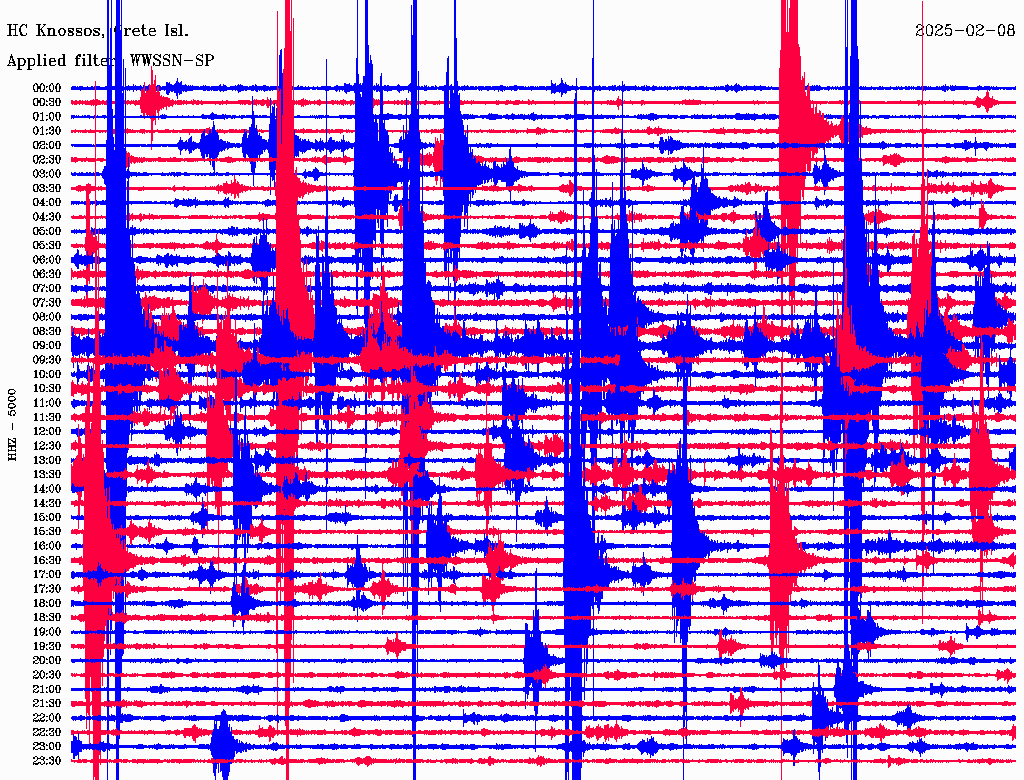
Task: Click the 10:30 time label
Action: [x=47, y=389]
